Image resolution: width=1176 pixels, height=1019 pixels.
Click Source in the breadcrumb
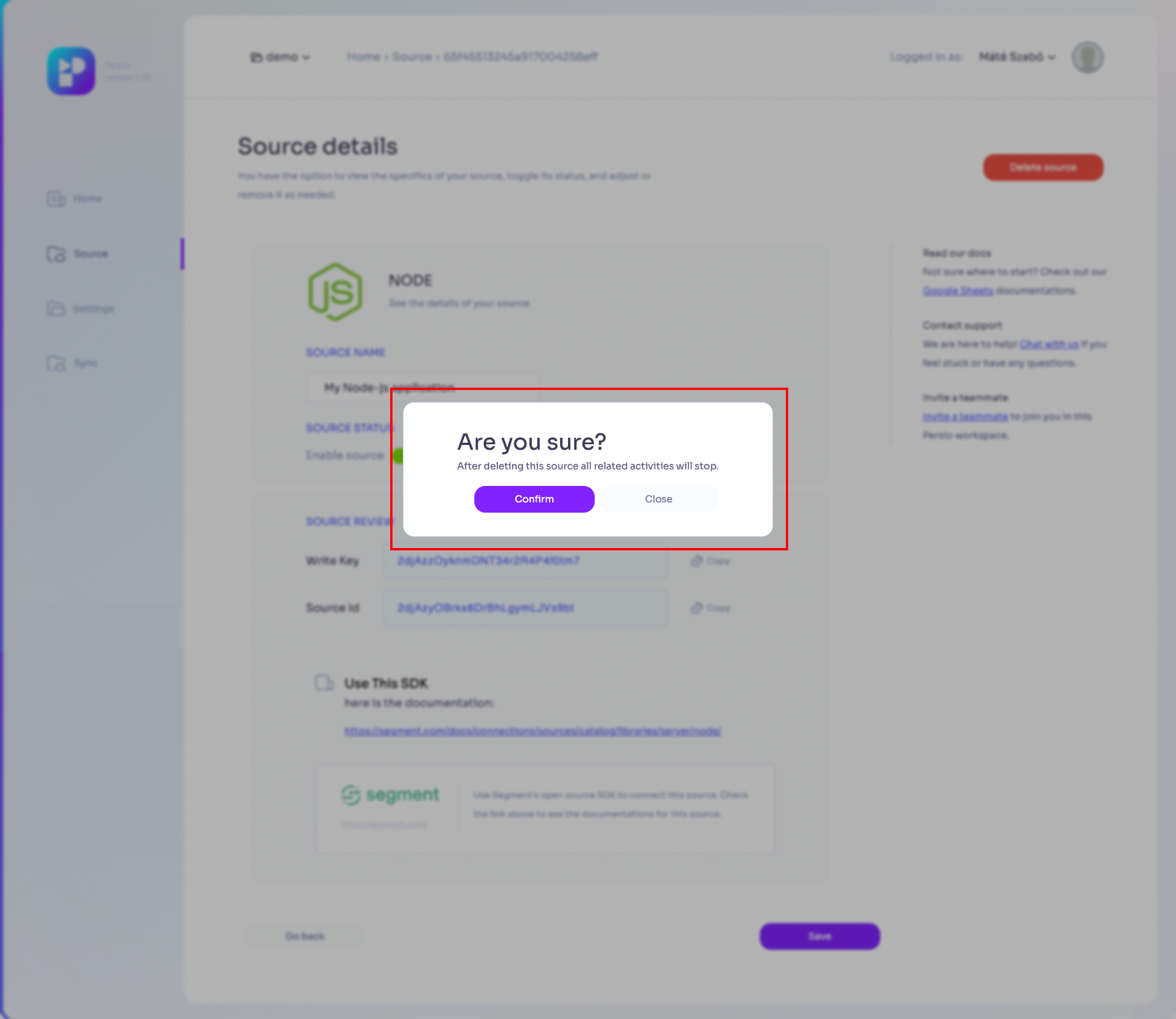point(412,57)
